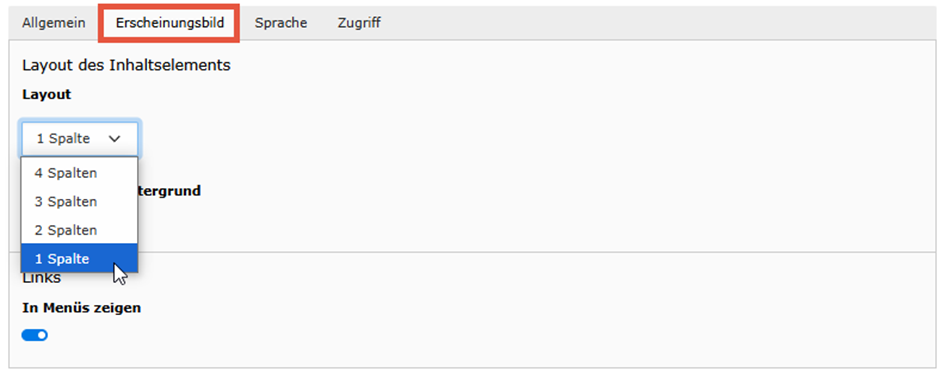Select 2 Spalten in the dropdown list
The height and width of the screenshot is (378, 945).
click(80, 230)
